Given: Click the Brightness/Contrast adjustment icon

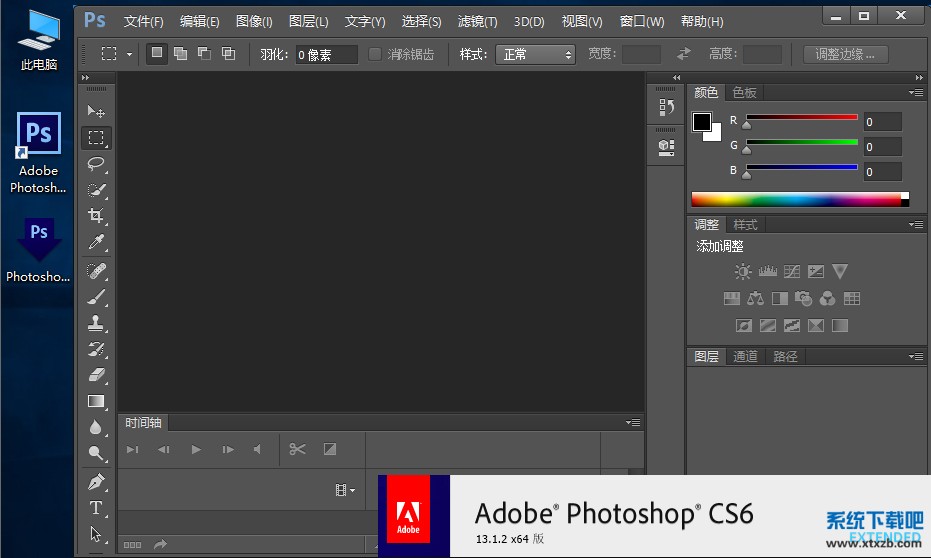Looking at the screenshot, I should click(x=742, y=271).
